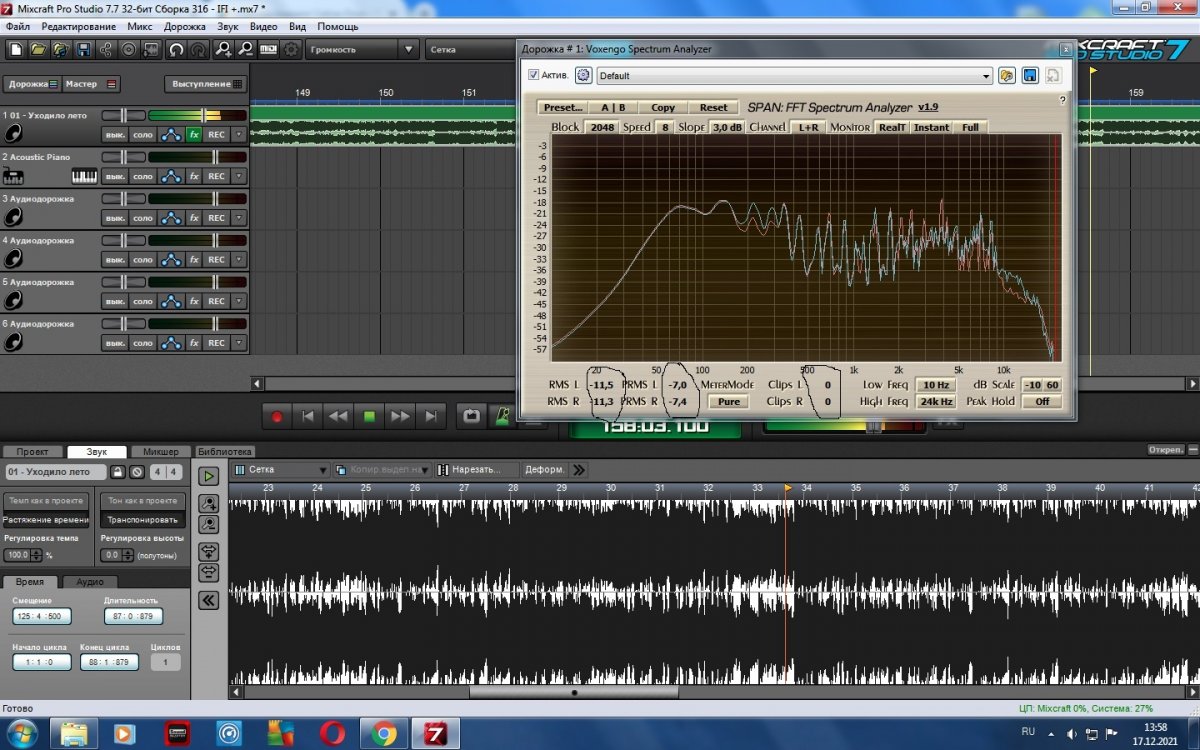Open the piano keyboard icon on track 2
The image size is (1200, 750).
point(85,176)
